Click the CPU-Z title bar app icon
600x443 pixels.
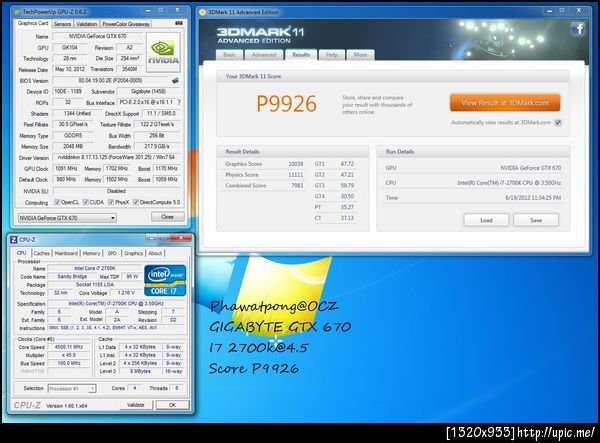(14, 239)
